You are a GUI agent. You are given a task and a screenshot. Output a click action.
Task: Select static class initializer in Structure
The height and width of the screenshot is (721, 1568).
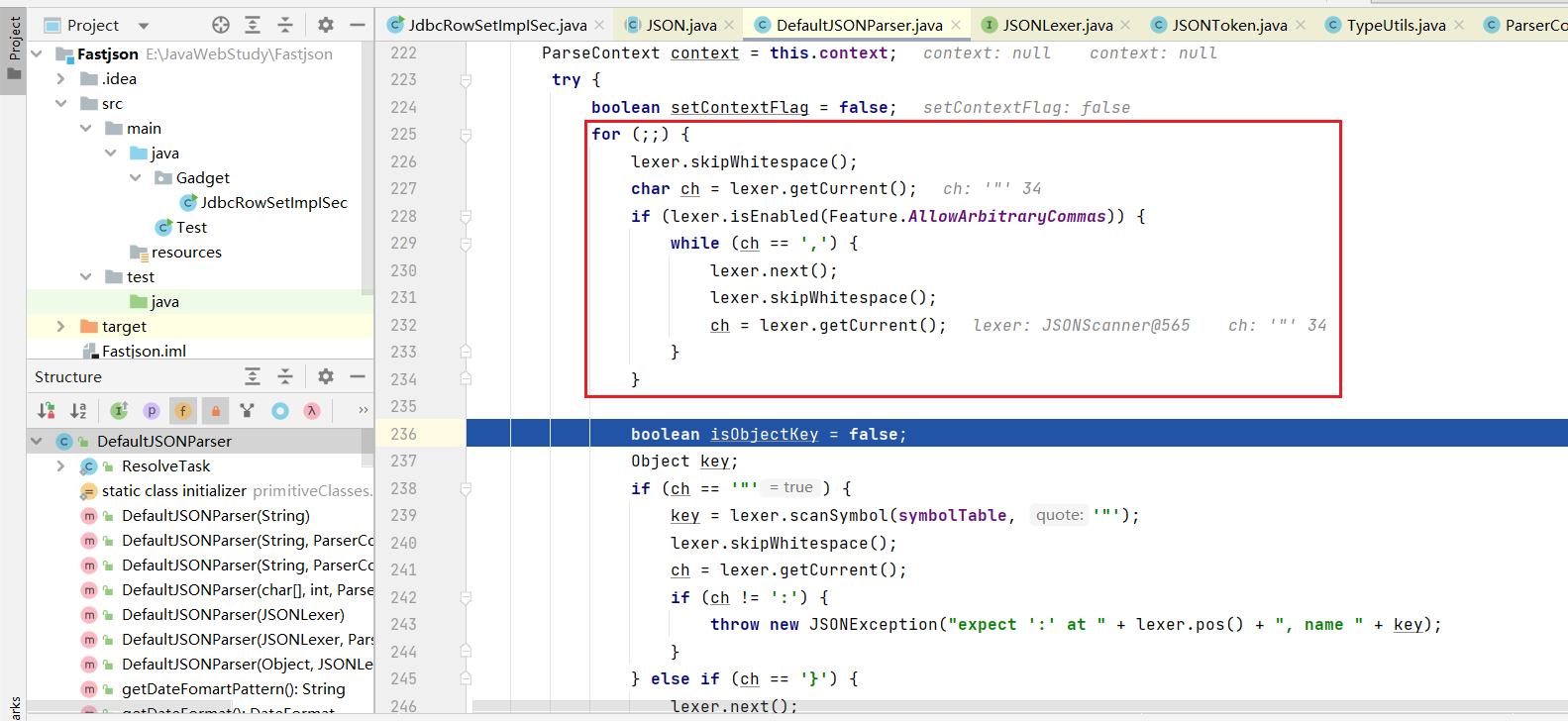(x=174, y=490)
